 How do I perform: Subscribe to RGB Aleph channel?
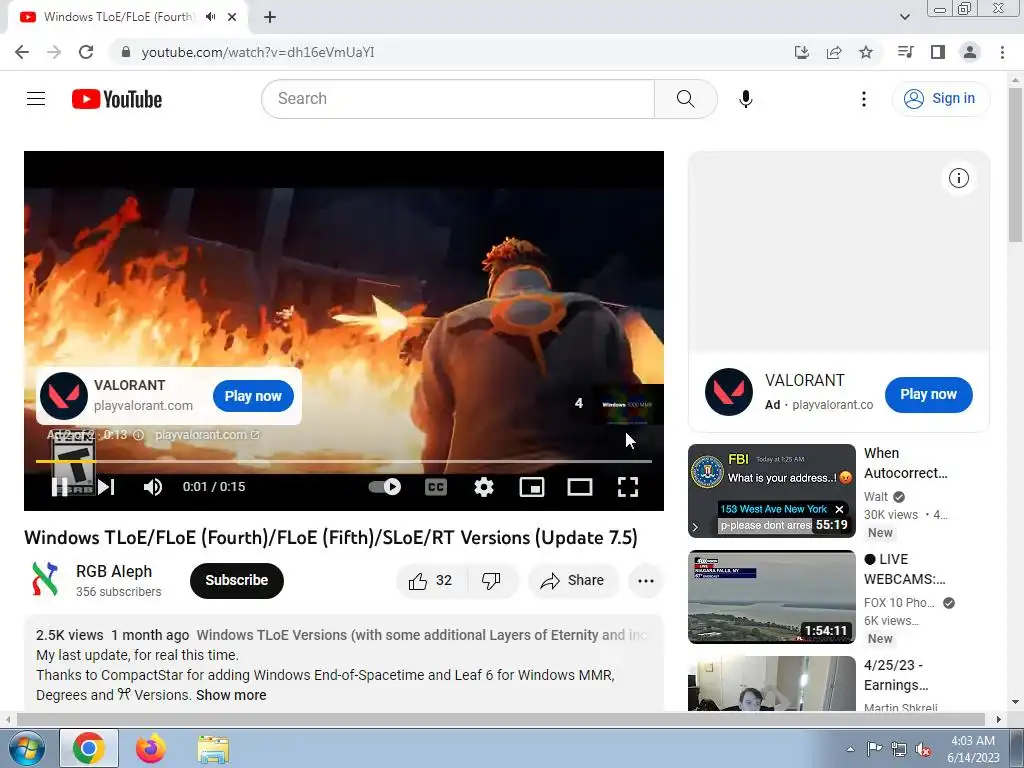click(236, 580)
